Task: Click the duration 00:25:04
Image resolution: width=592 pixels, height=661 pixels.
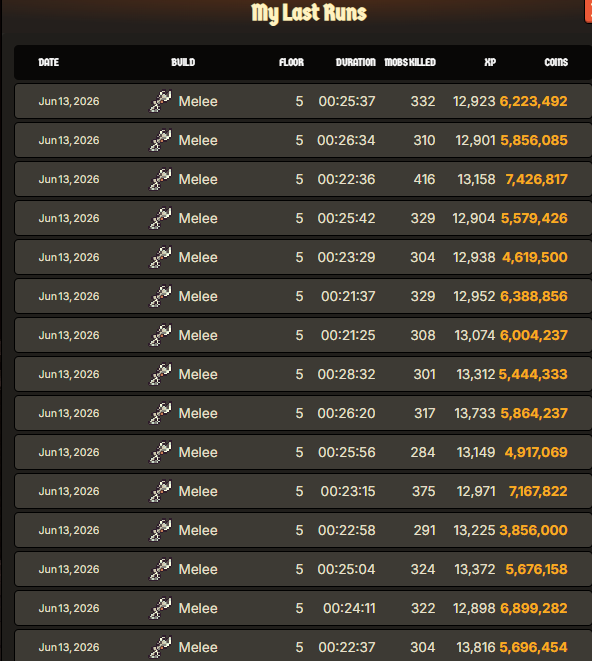Action: (346, 569)
